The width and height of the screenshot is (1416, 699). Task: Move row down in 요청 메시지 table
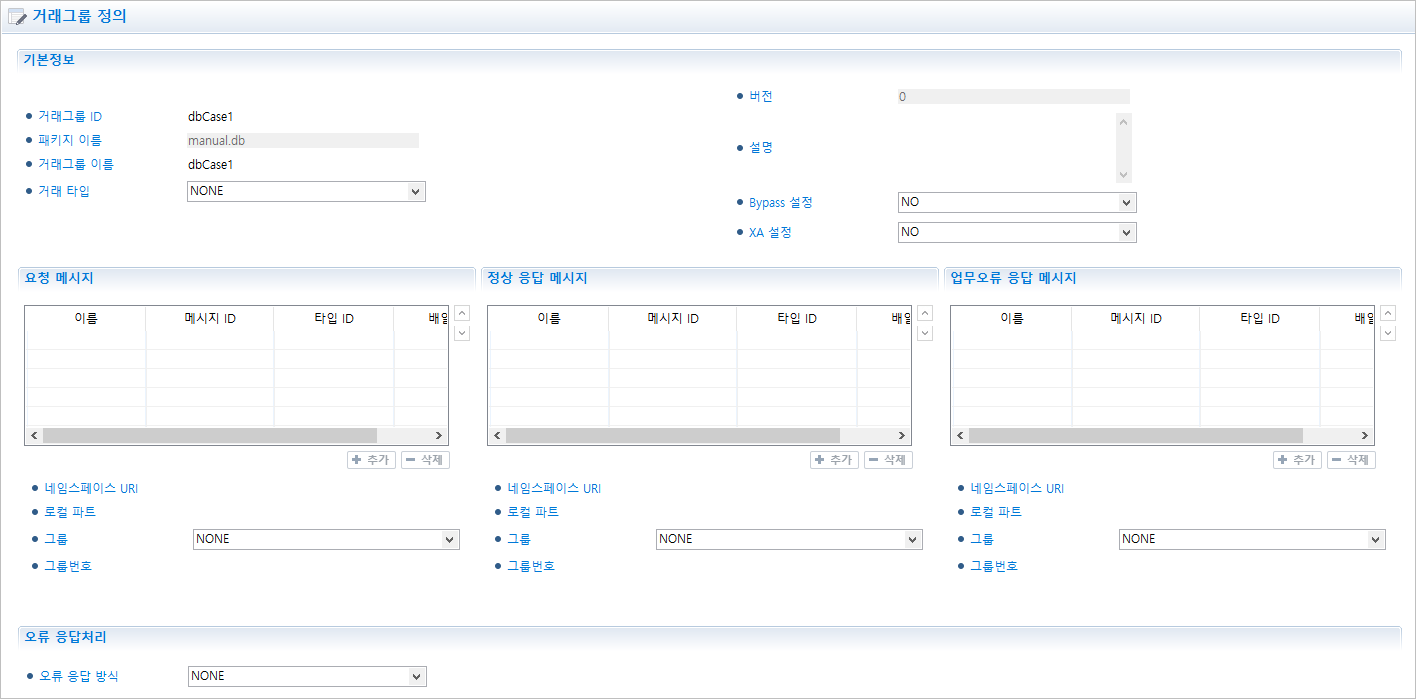pyautogui.click(x=462, y=333)
